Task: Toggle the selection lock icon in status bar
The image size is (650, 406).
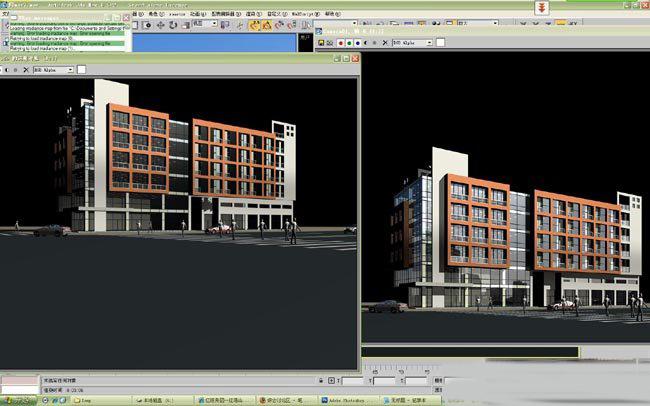Action: pyautogui.click(x=321, y=380)
